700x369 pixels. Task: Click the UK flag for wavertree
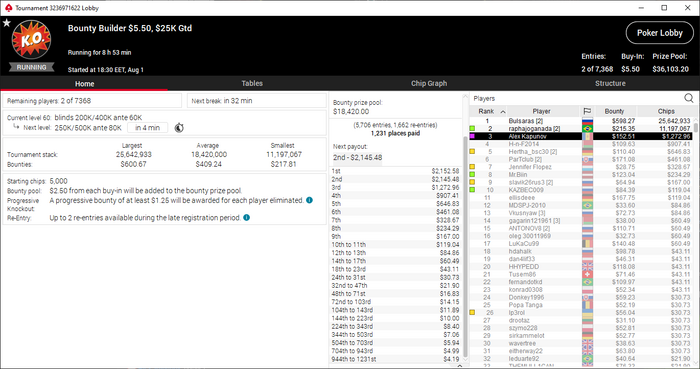[588, 343]
